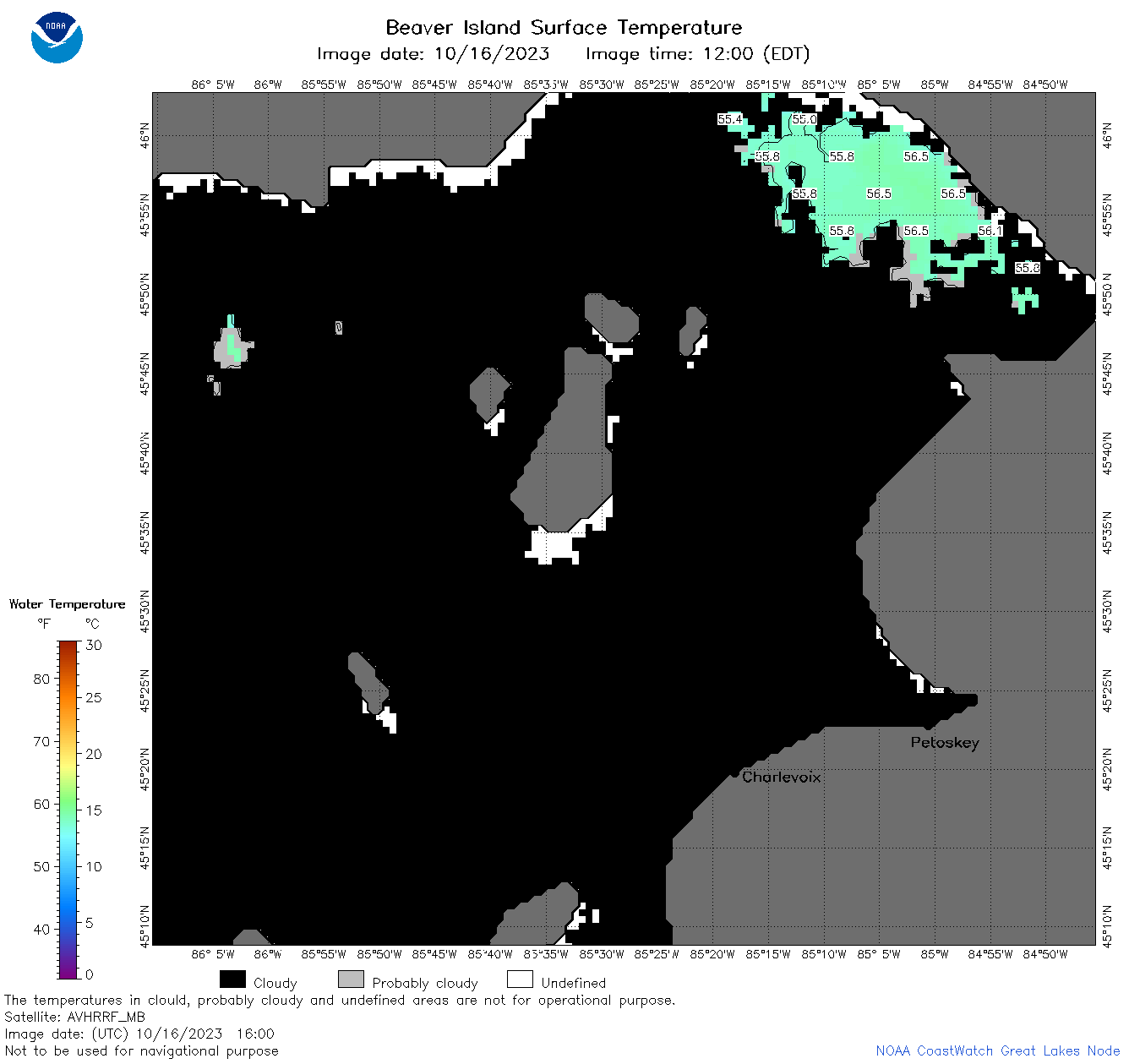Select the Beaver Island Surface Temperature title
1129x1064 pixels.
(x=564, y=27)
